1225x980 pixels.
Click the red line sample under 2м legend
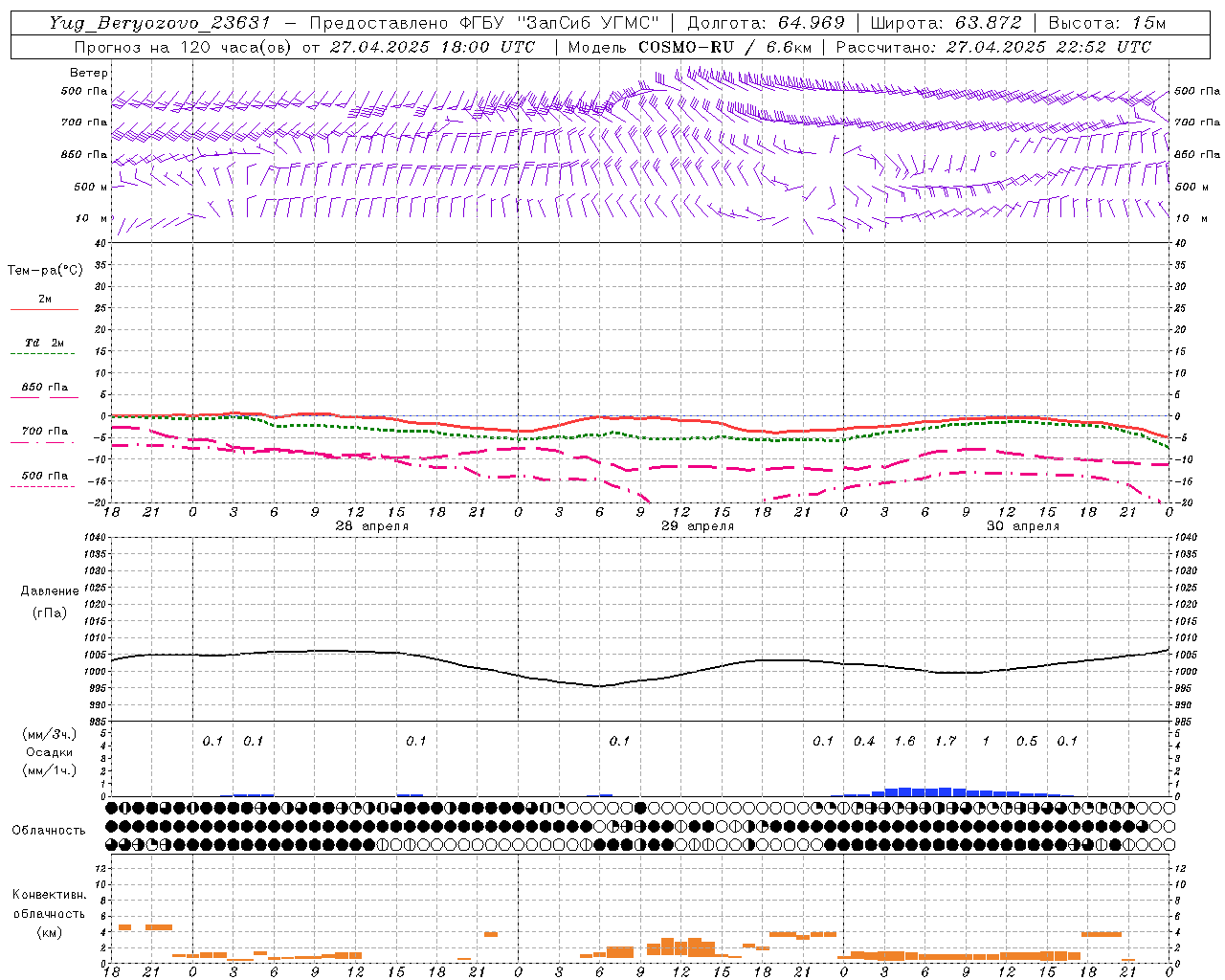pyautogui.click(x=45, y=309)
